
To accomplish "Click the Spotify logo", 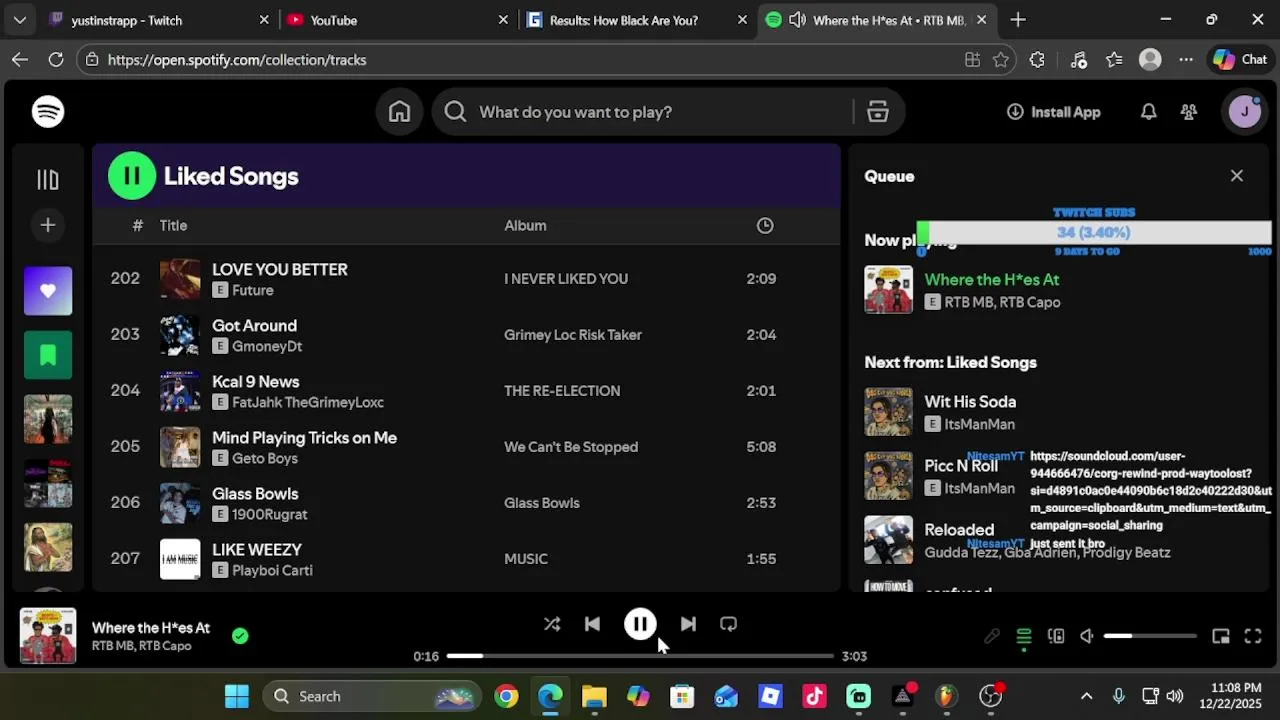I will (48, 112).
